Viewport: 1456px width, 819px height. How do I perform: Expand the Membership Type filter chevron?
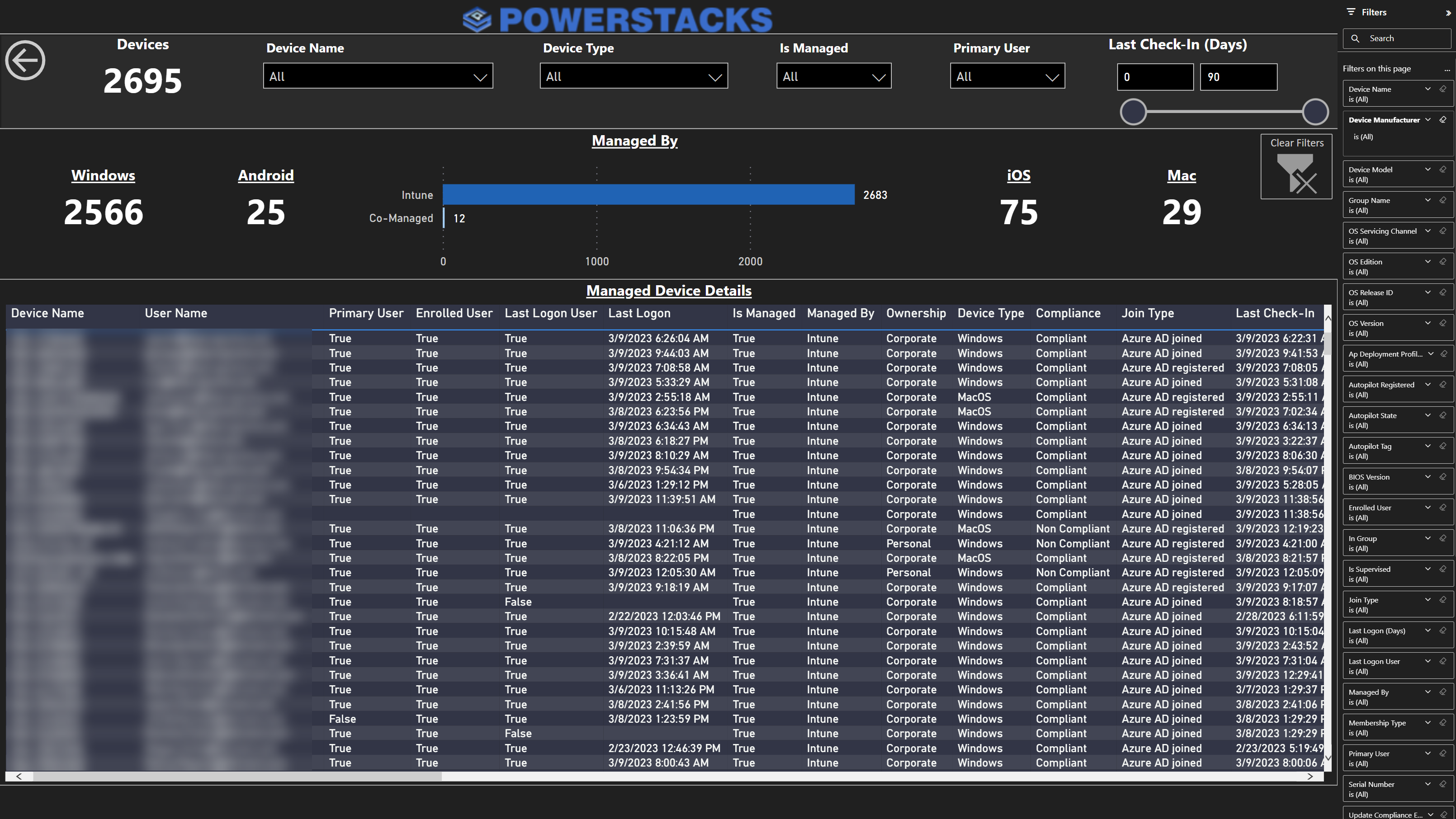1428,722
